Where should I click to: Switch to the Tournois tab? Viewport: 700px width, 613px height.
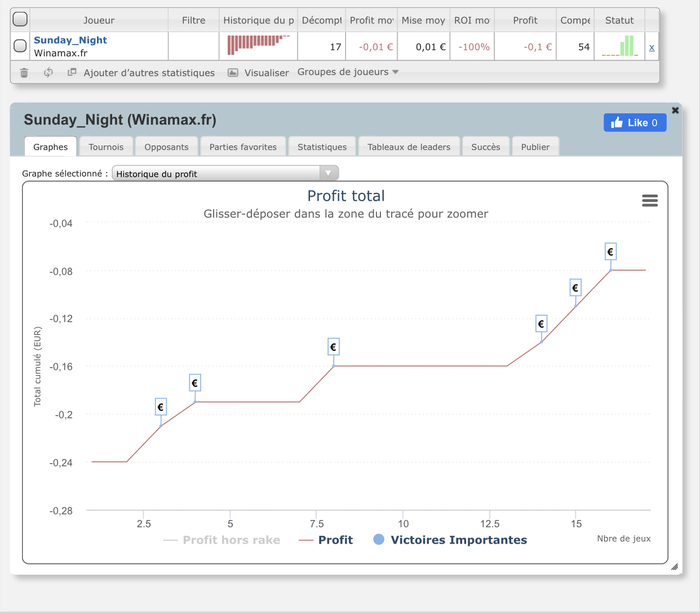coord(106,147)
